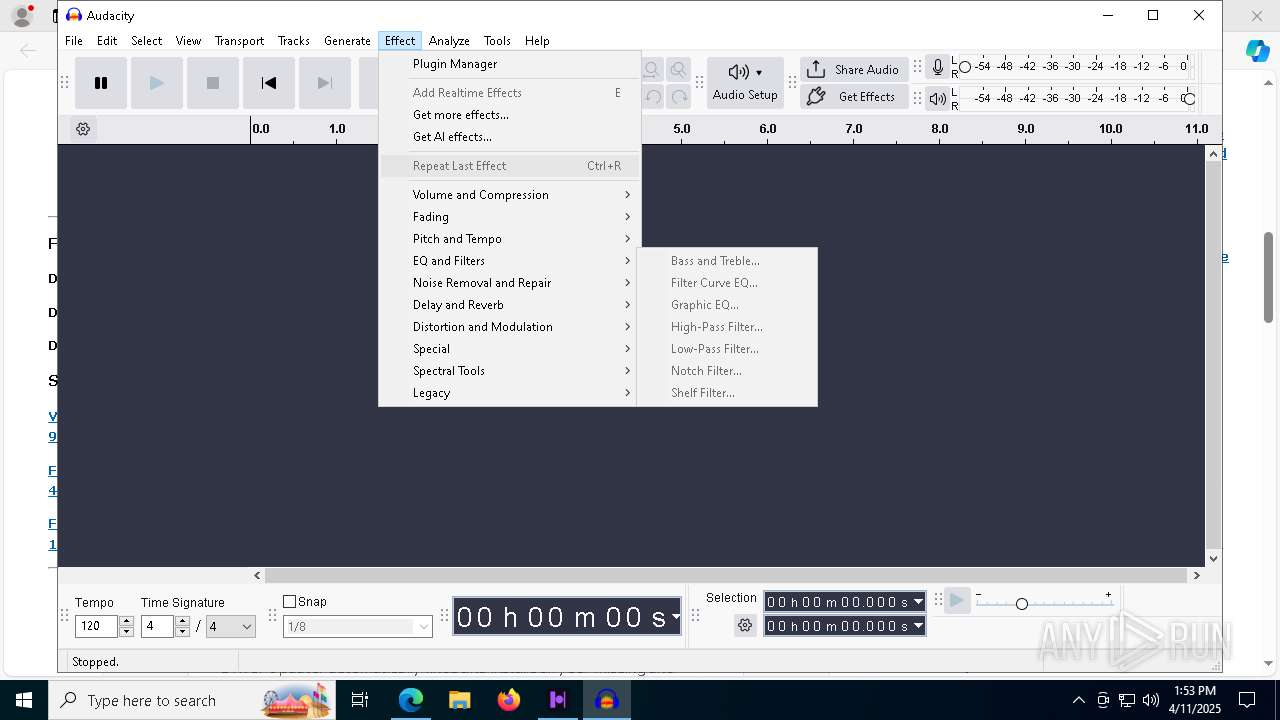The height and width of the screenshot is (720, 1280).
Task: Click the Undo arrow icon
Action: tap(652, 96)
